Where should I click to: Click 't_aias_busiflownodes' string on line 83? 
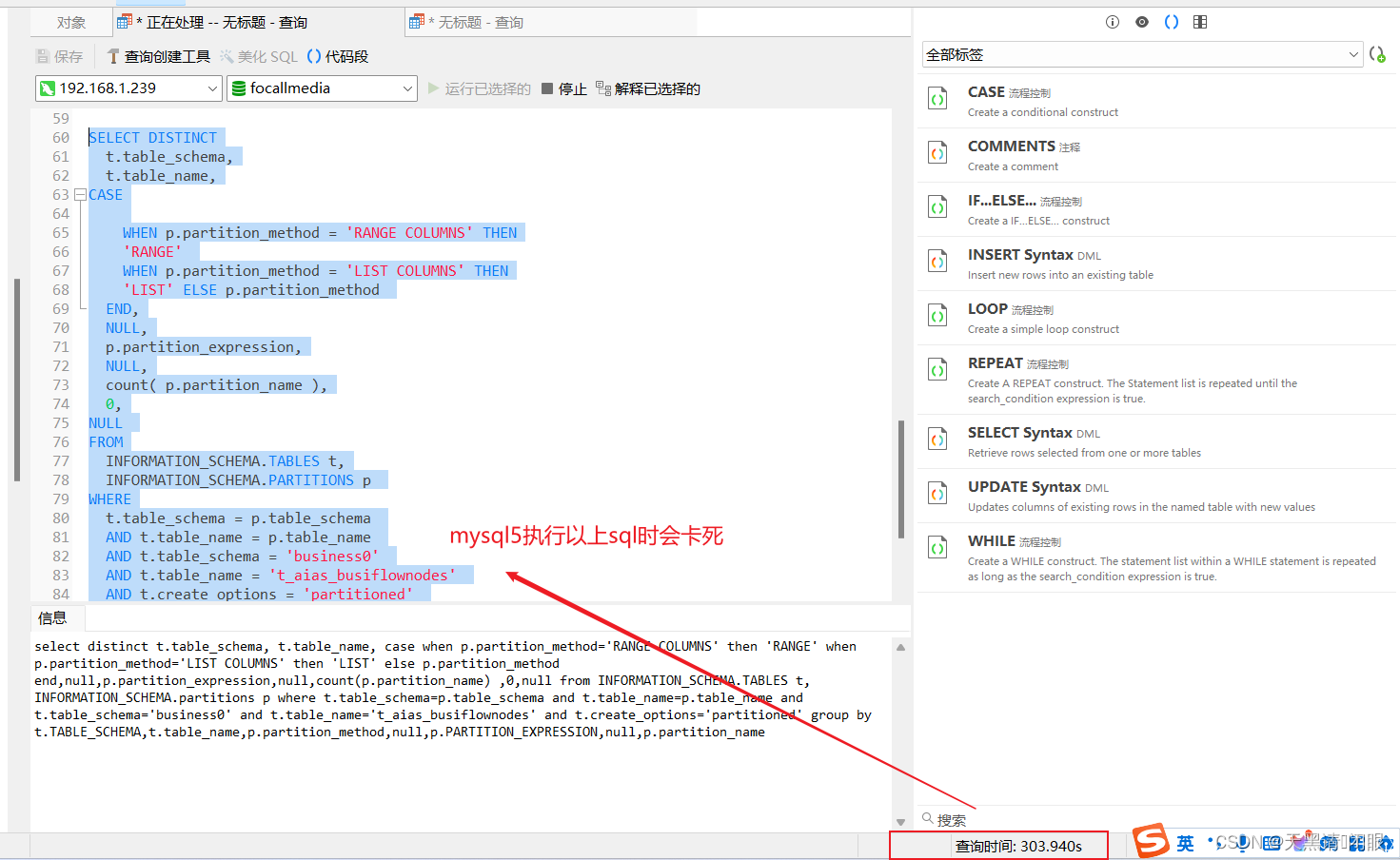(363, 576)
